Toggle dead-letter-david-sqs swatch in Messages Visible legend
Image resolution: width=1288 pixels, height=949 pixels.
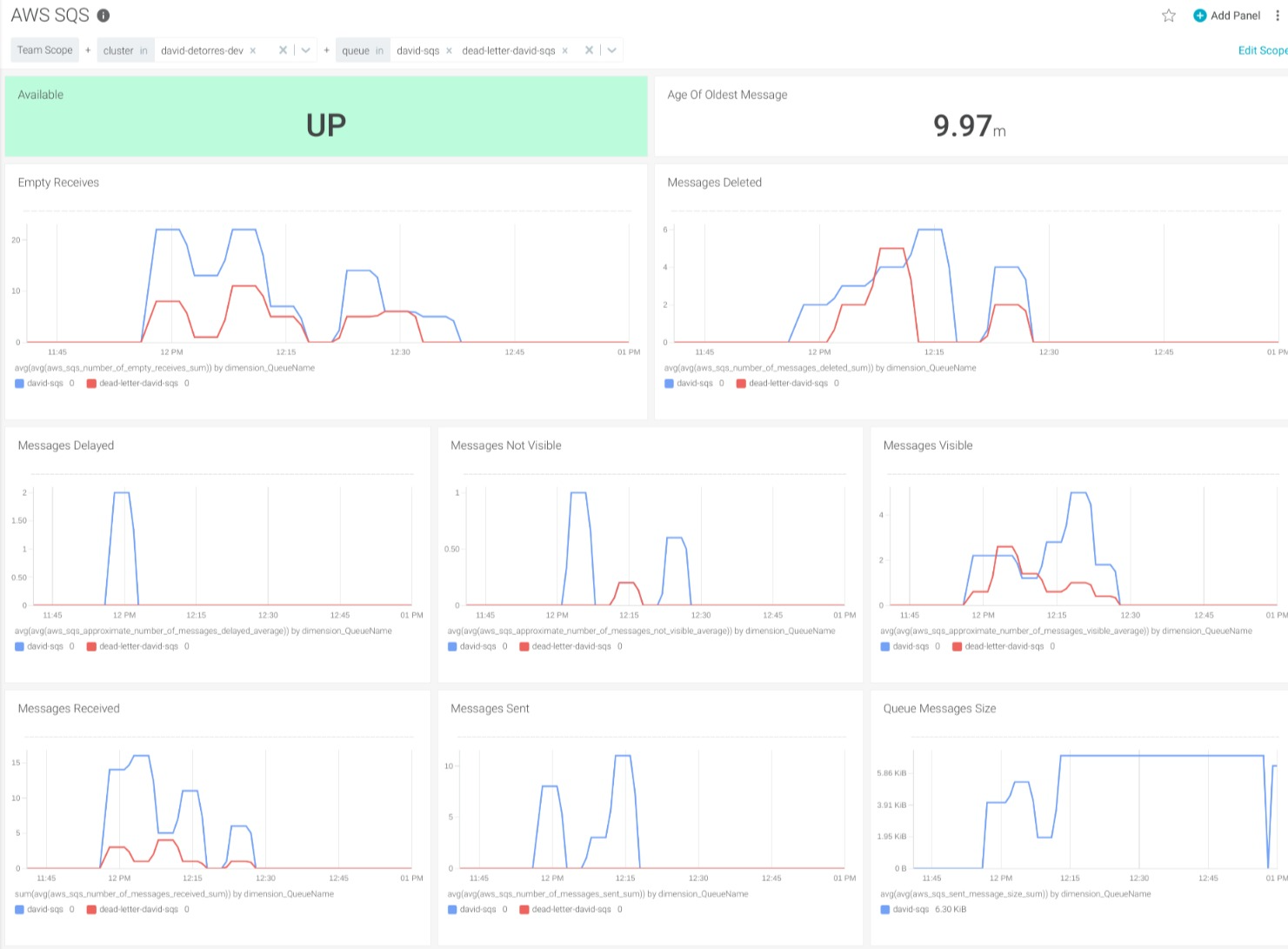click(x=958, y=646)
